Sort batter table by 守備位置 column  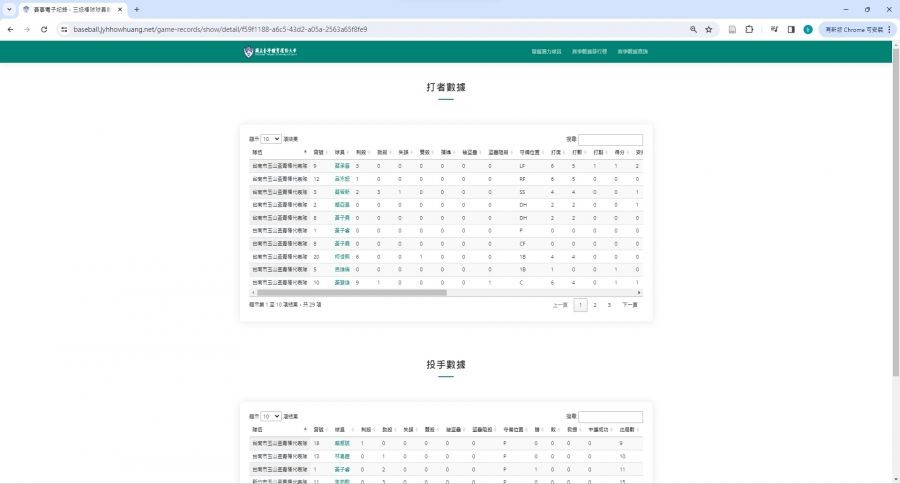point(531,152)
